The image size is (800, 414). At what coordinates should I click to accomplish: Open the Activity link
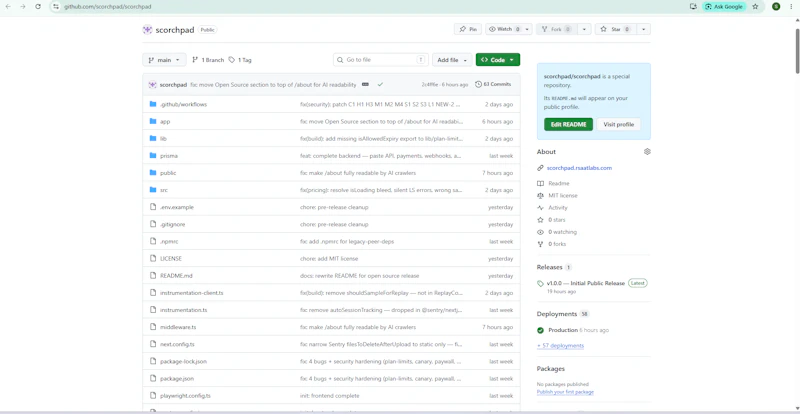[558, 208]
